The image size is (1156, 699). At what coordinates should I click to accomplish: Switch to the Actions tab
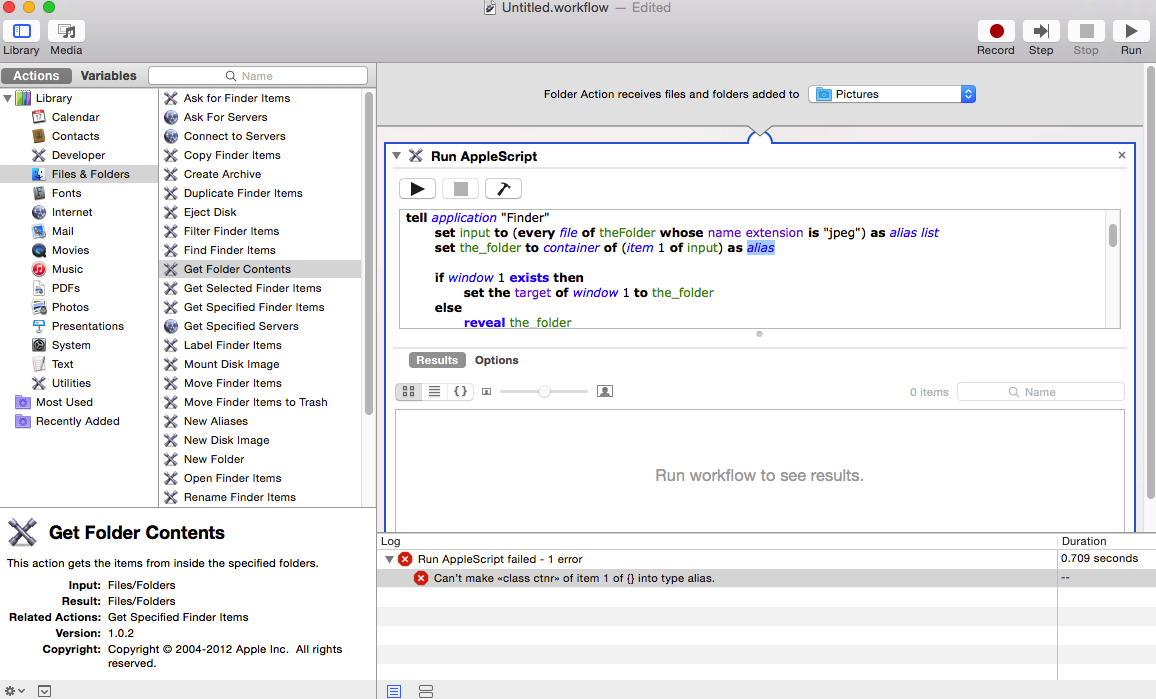point(36,76)
